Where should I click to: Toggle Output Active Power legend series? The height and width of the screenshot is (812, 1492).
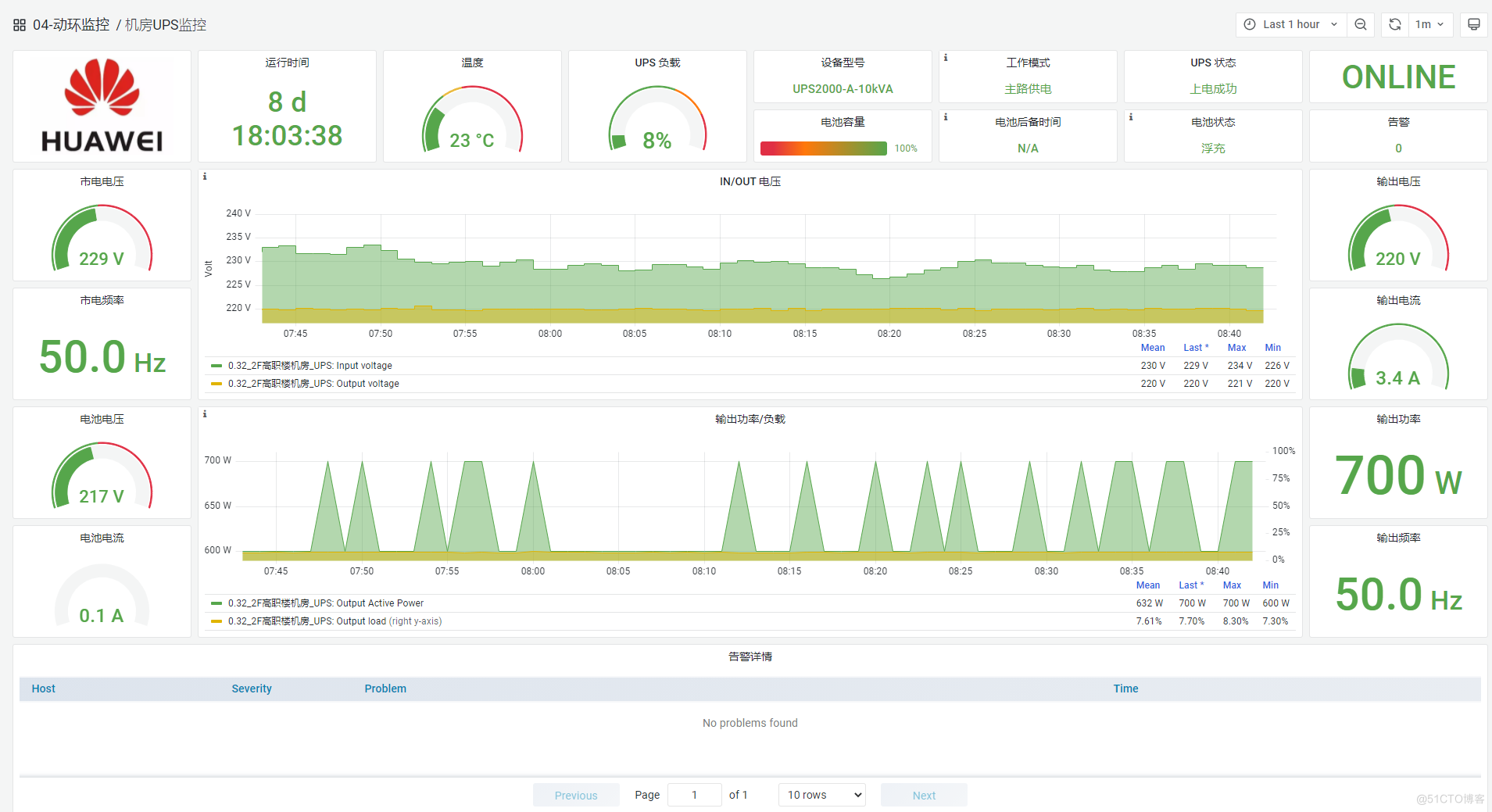tap(326, 603)
